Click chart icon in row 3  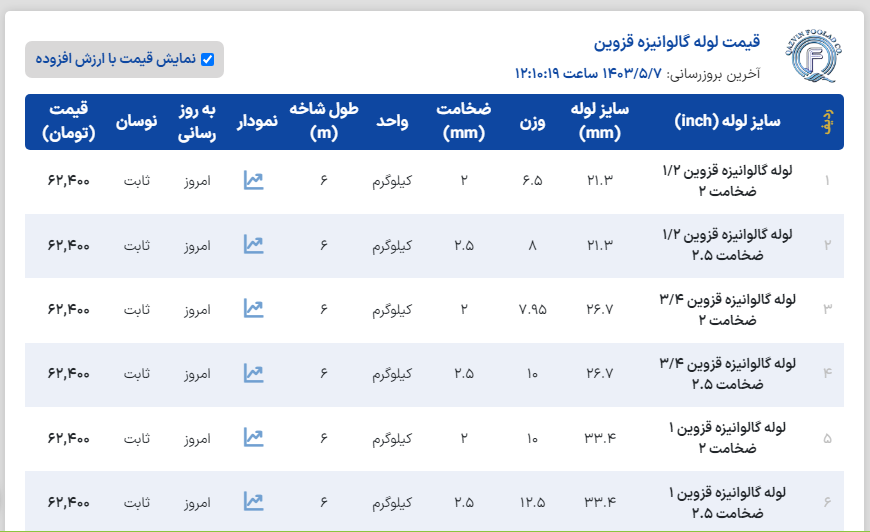(x=253, y=309)
